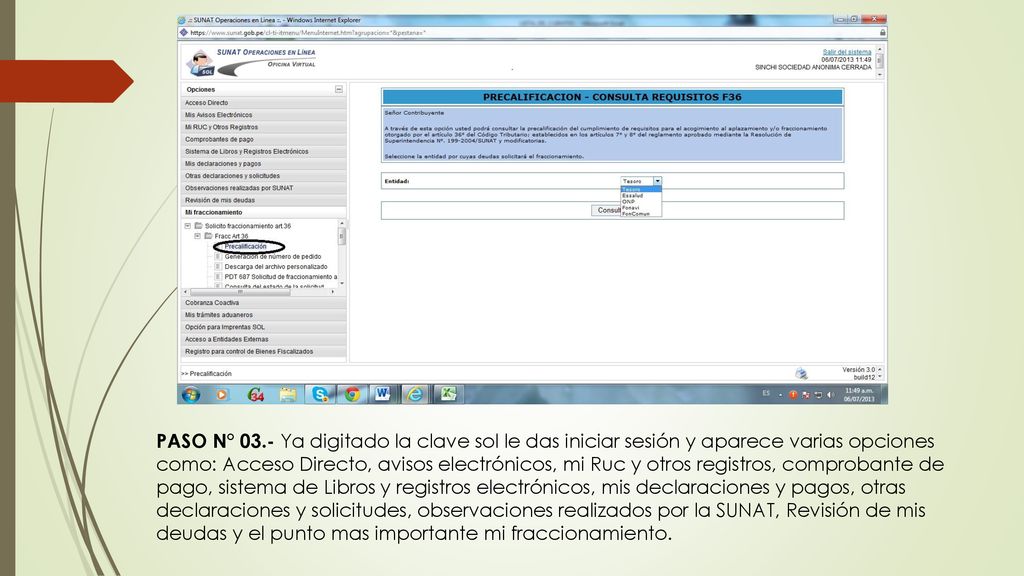The width and height of the screenshot is (1024, 576).
Task: Open the Cobranza Coactiva menu
Action: (x=264, y=303)
